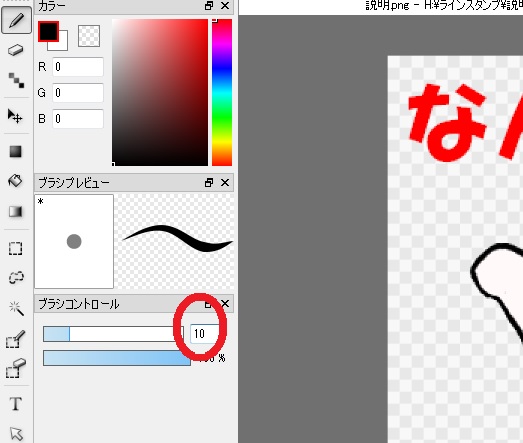Viewport: 523px width, 443px height.
Task: Select the gradient tool
Action: 16,211
